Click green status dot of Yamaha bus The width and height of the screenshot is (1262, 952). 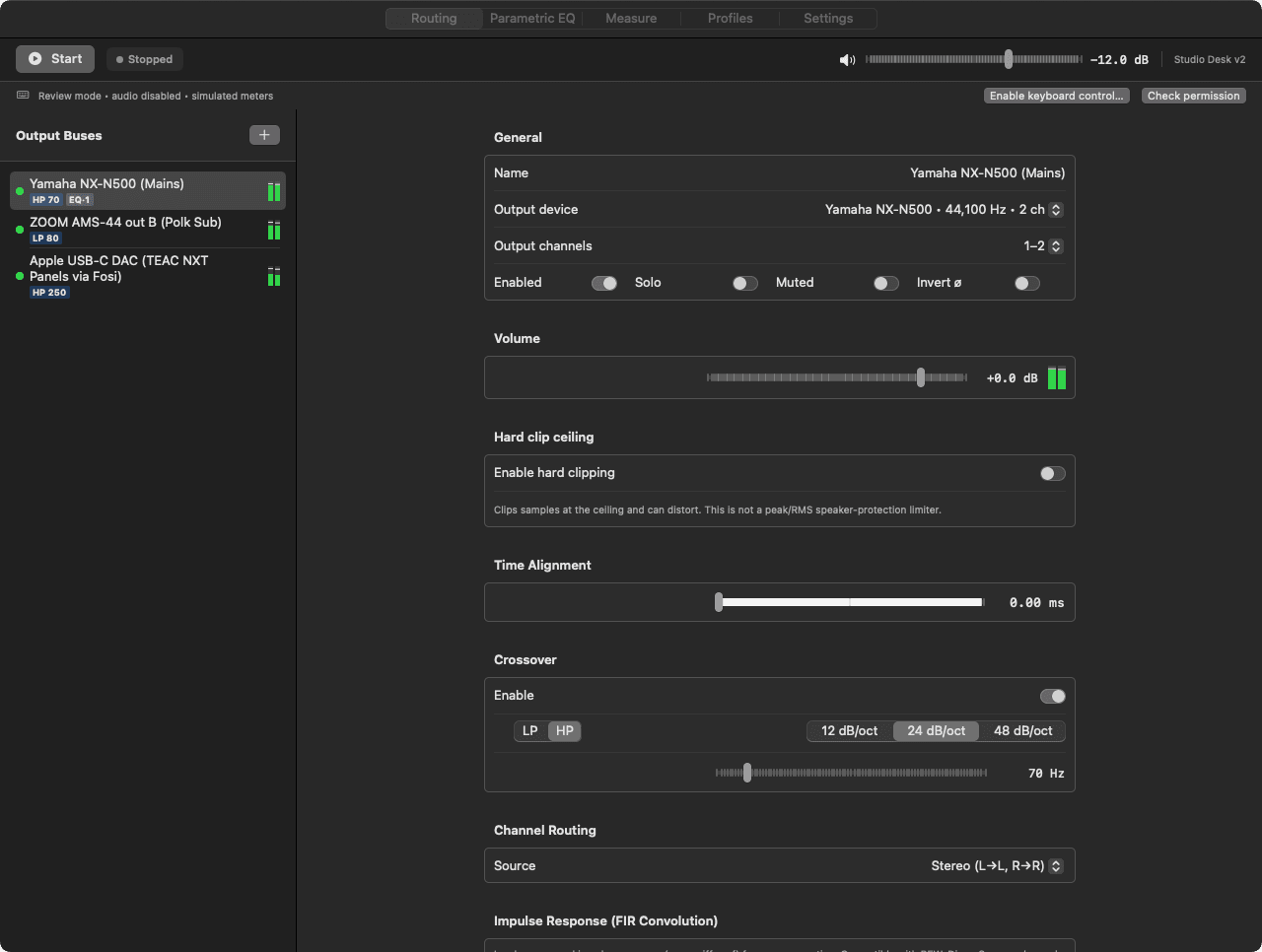(20, 191)
